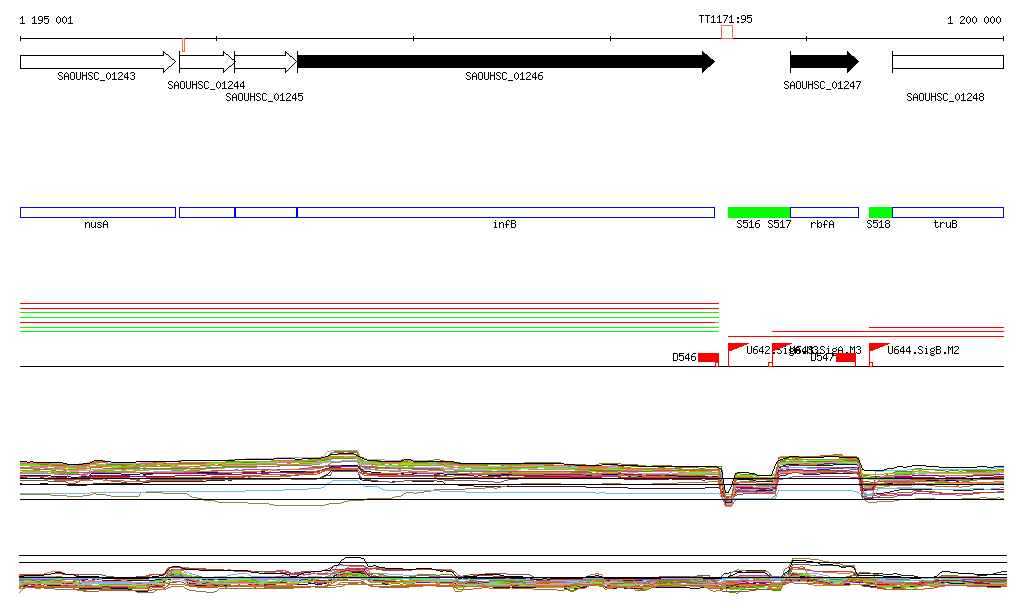Screen dimensions: 1024x611
Task: Select the red D547 terminator block
Action: 845,357
